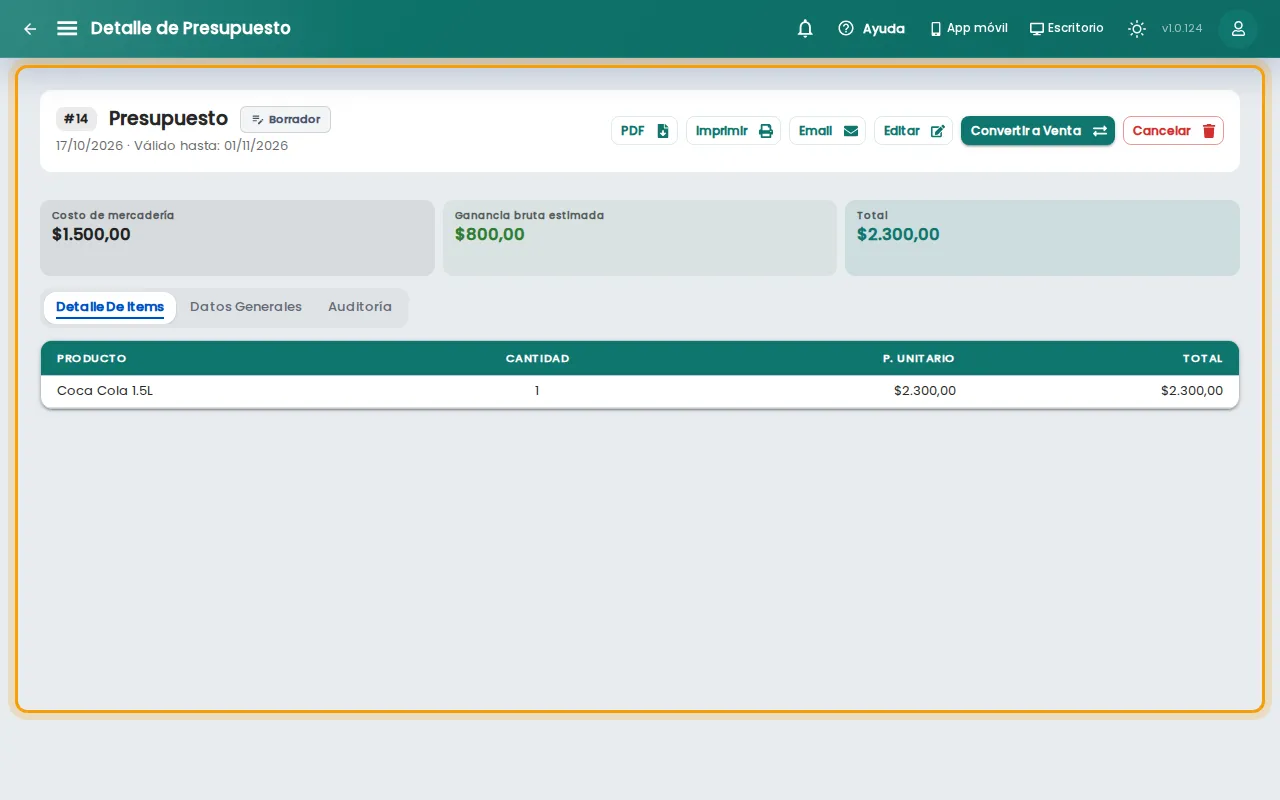Toggle the light/dark theme sun icon

(x=1137, y=29)
